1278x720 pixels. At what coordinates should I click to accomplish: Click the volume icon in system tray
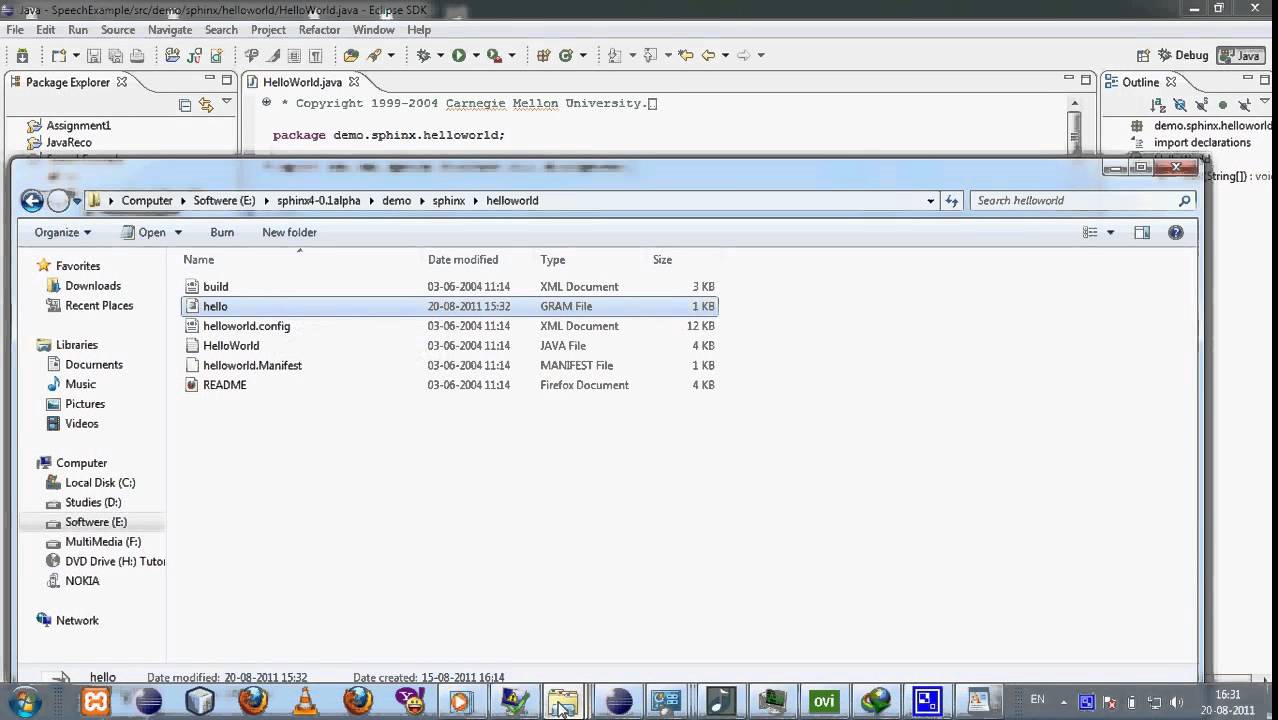[1176, 702]
